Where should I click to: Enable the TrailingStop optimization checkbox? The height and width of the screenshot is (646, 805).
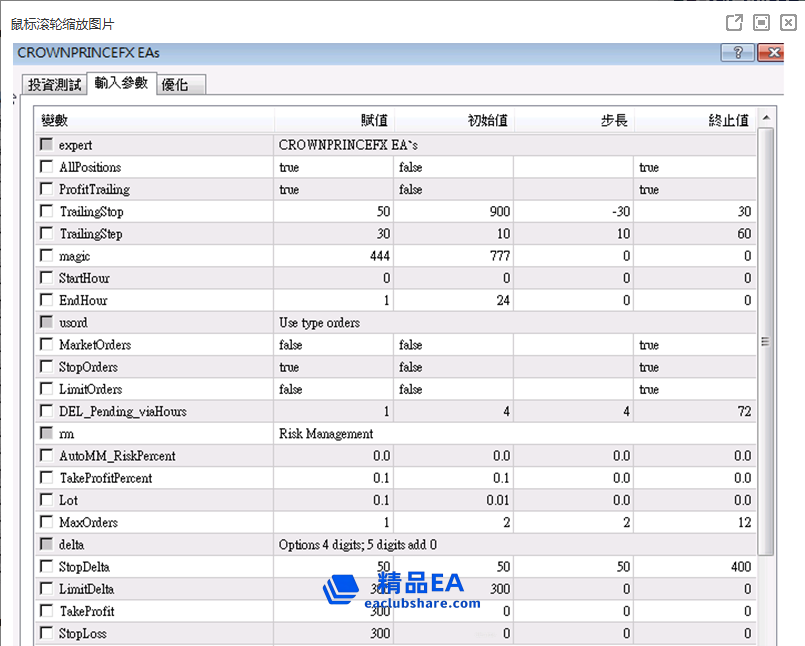[x=46, y=211]
